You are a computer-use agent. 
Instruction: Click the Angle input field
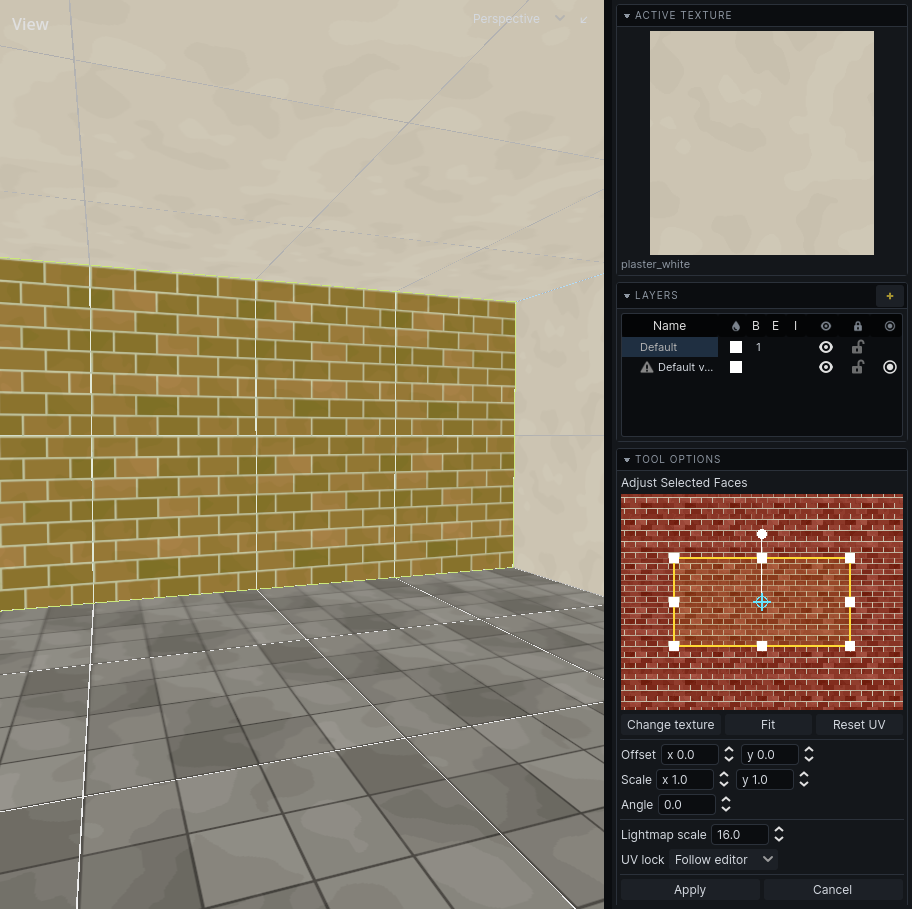(686, 804)
